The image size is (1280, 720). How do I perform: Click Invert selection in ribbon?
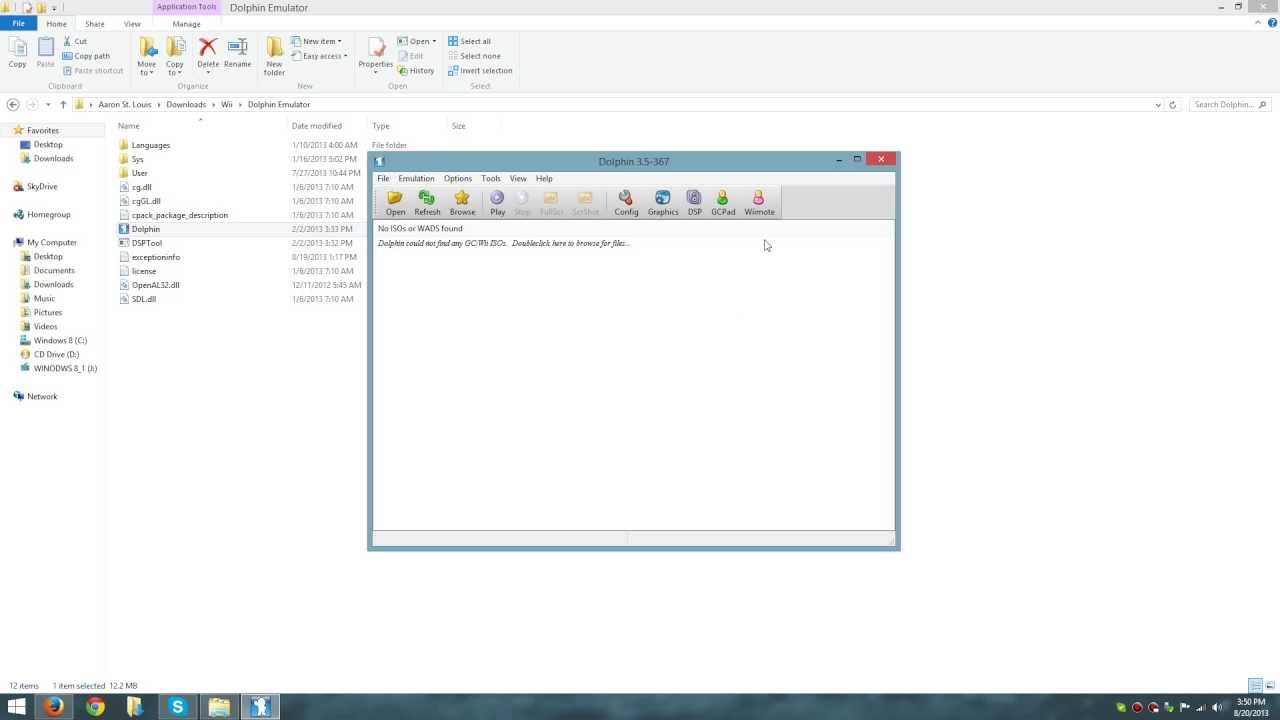click(480, 71)
